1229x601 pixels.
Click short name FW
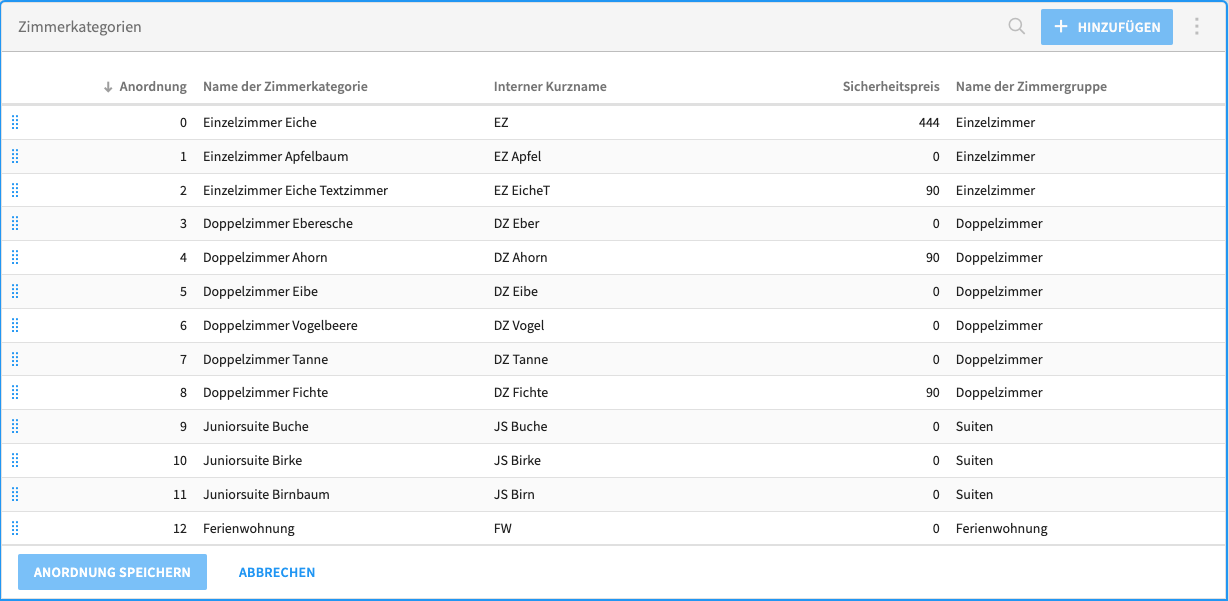coord(503,528)
